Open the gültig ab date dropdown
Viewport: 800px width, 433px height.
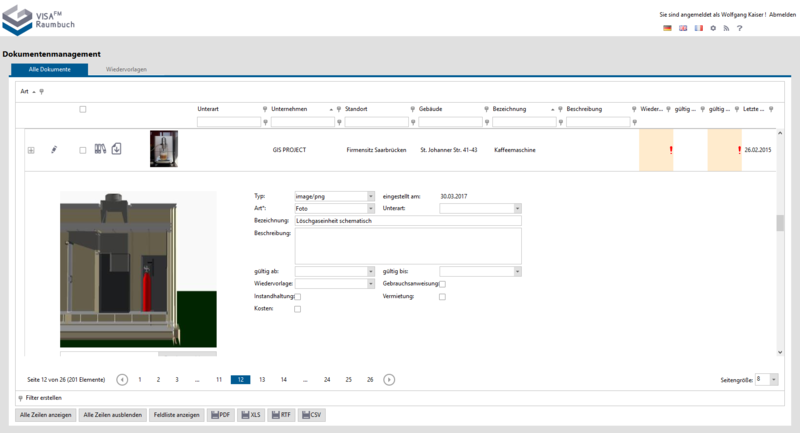(371, 272)
